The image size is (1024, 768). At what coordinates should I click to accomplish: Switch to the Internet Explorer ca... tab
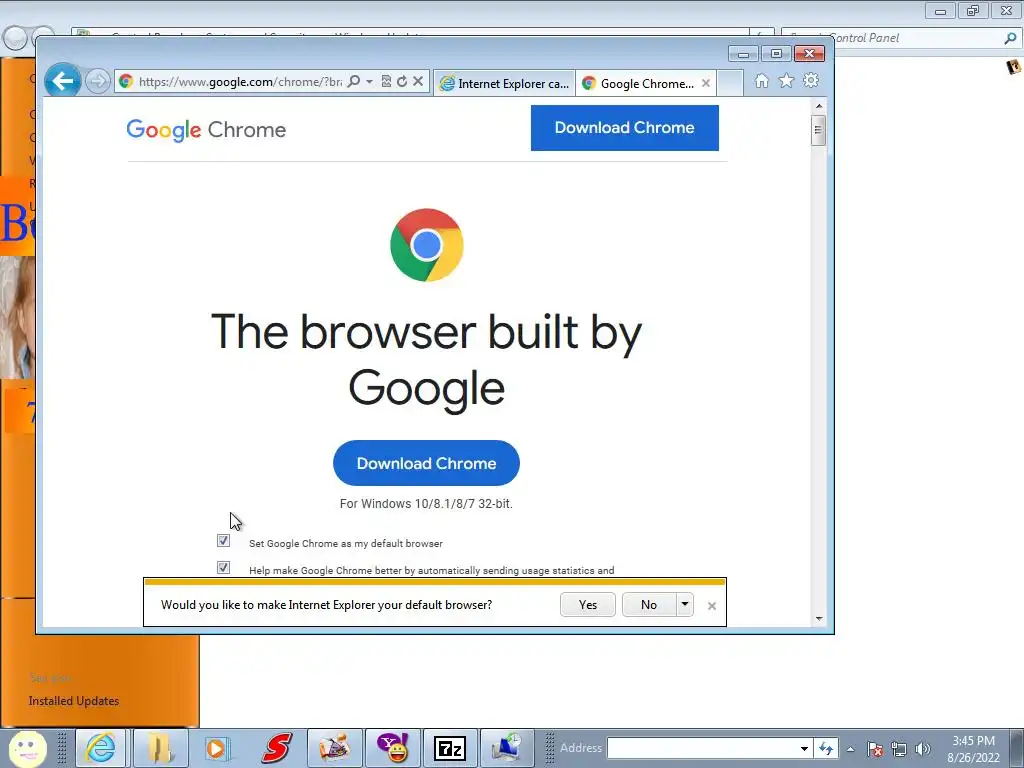click(x=504, y=84)
